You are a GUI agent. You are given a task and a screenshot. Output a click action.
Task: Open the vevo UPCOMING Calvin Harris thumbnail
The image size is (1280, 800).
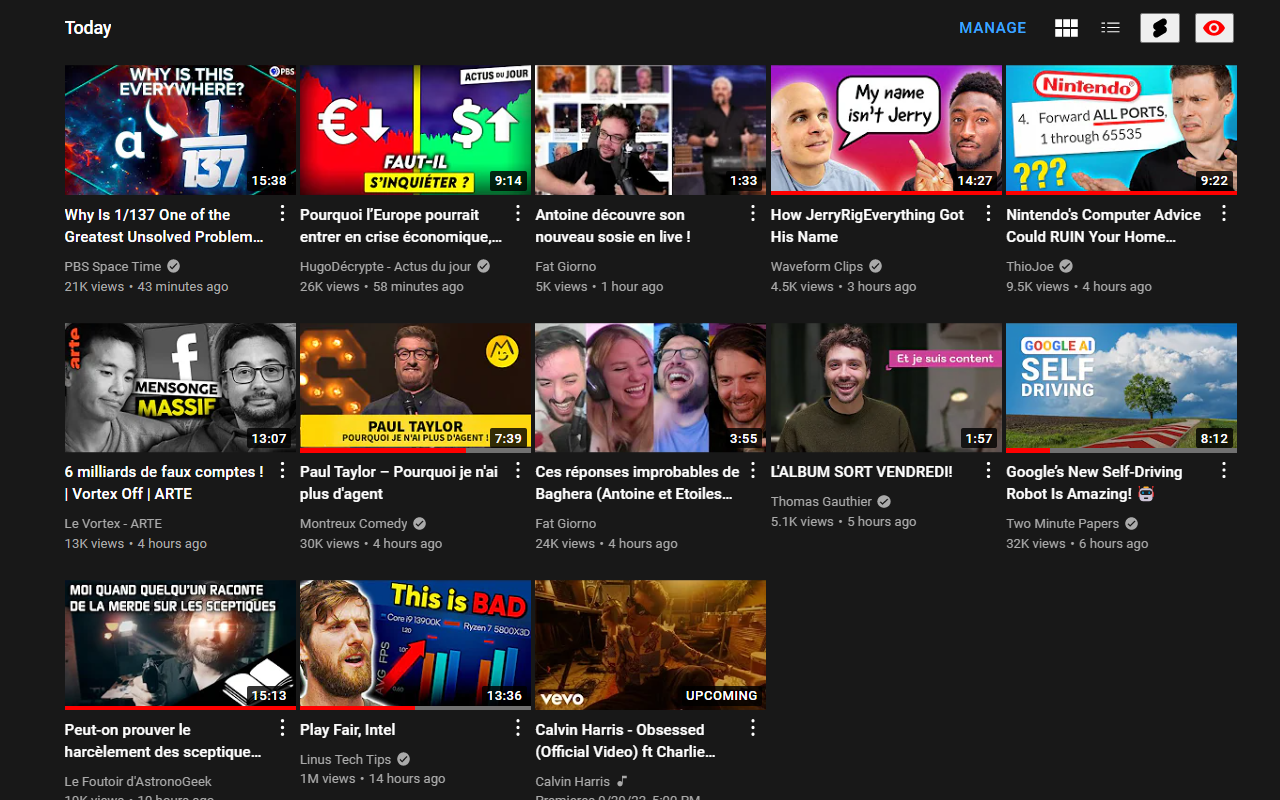click(650, 645)
